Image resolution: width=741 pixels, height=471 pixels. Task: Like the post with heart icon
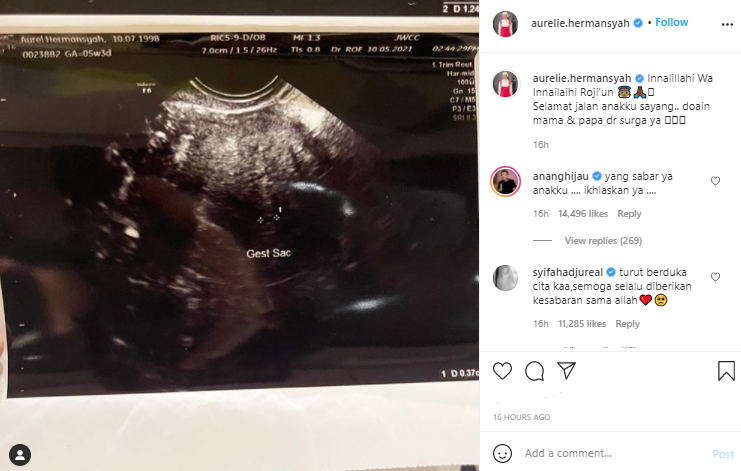pyautogui.click(x=502, y=371)
